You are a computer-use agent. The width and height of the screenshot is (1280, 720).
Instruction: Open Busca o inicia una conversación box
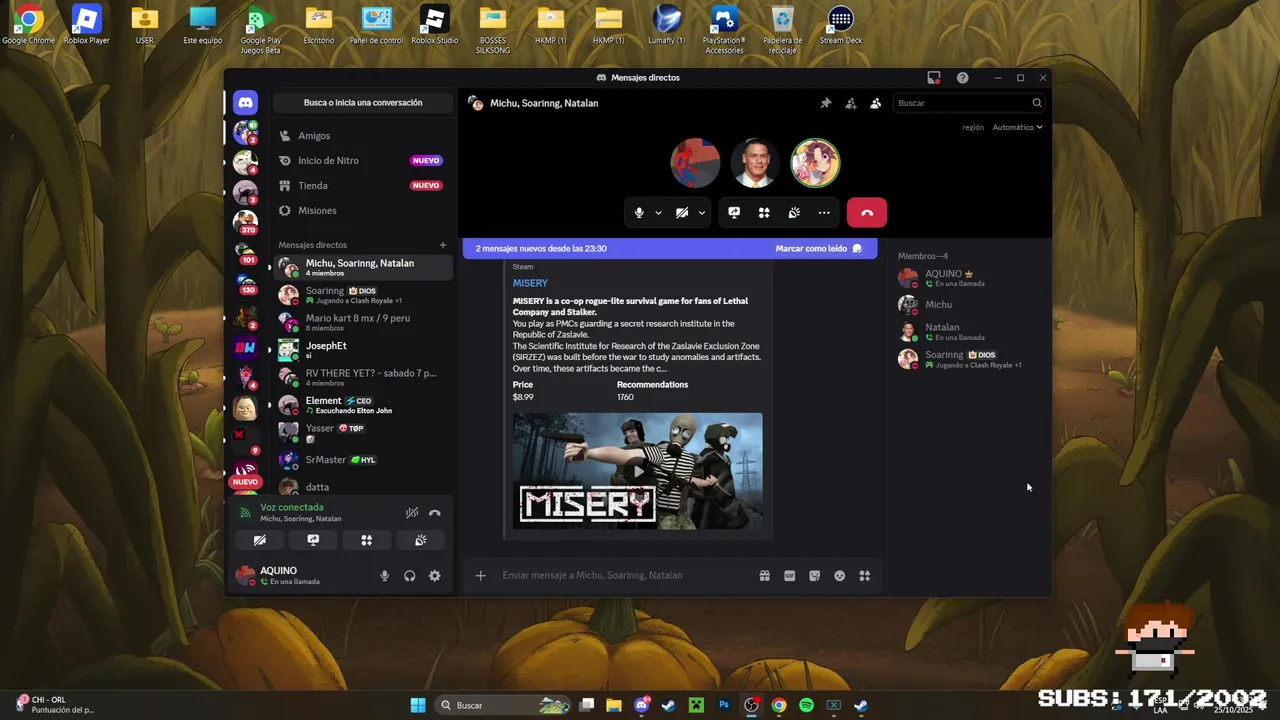[x=363, y=102]
